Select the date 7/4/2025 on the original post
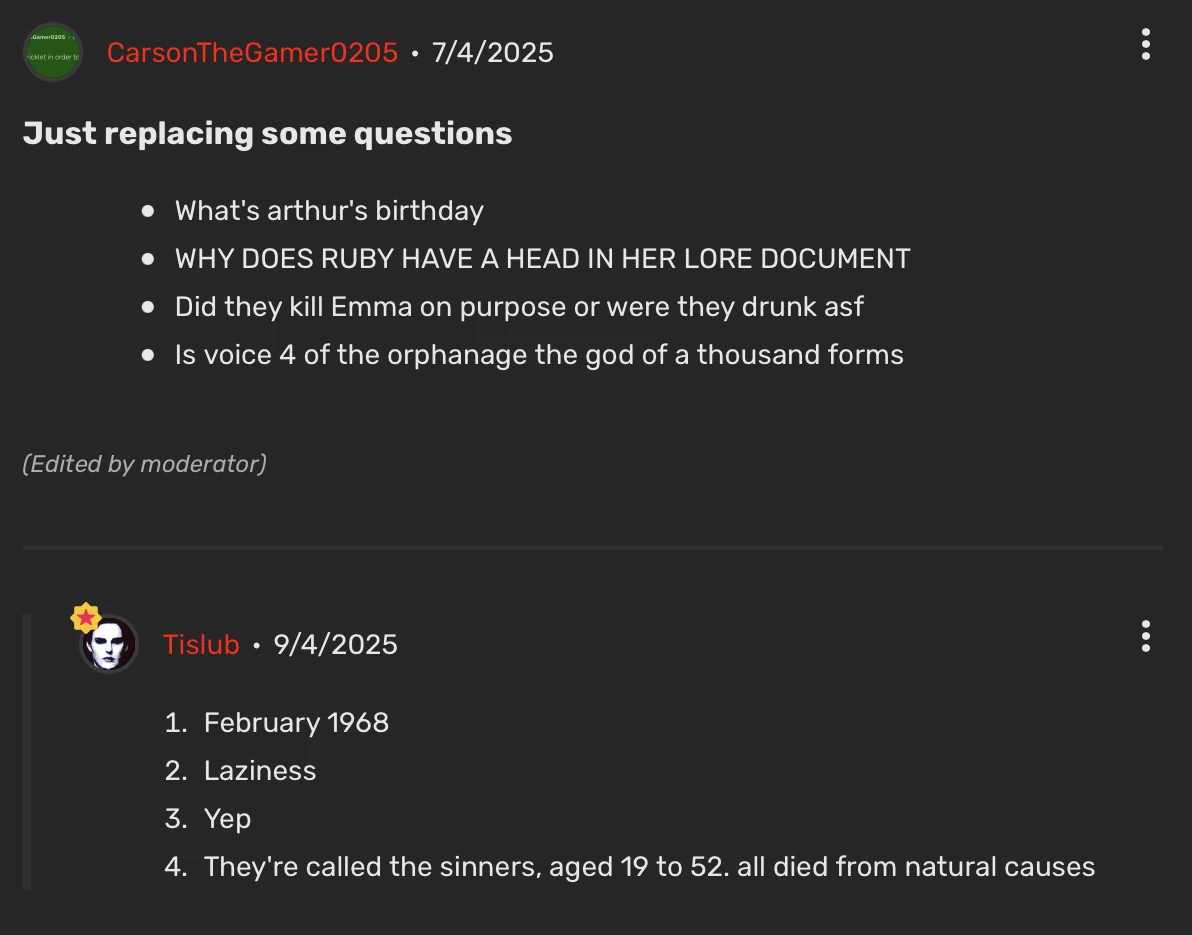This screenshot has width=1192, height=935. click(492, 52)
